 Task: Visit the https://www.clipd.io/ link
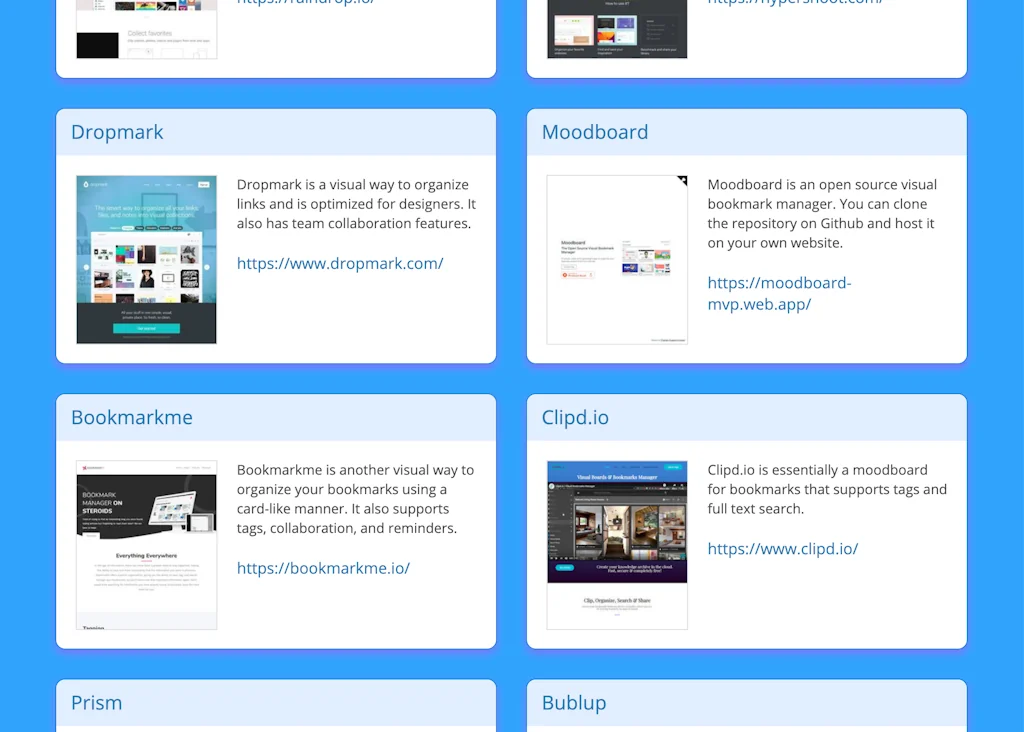tap(783, 548)
